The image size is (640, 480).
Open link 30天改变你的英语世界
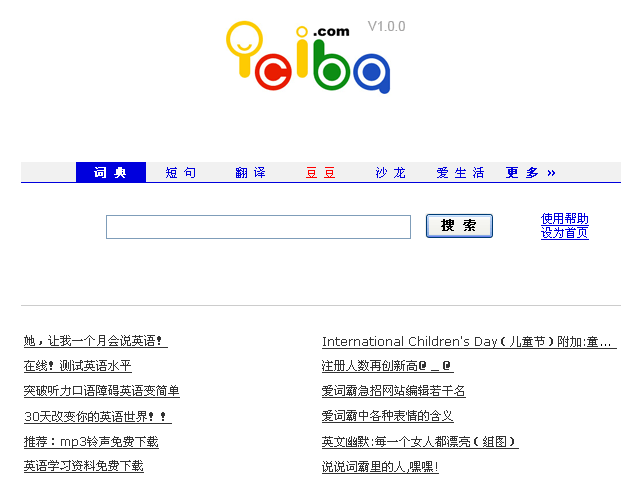[x=98, y=416]
